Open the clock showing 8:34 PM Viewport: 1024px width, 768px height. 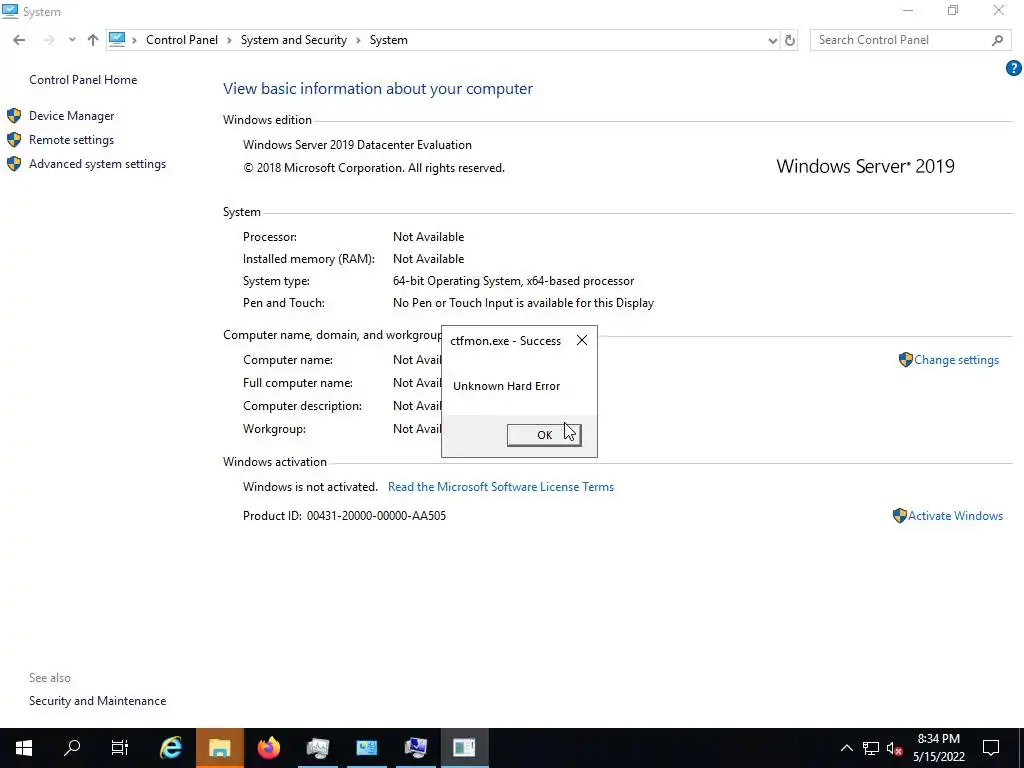pos(938,748)
